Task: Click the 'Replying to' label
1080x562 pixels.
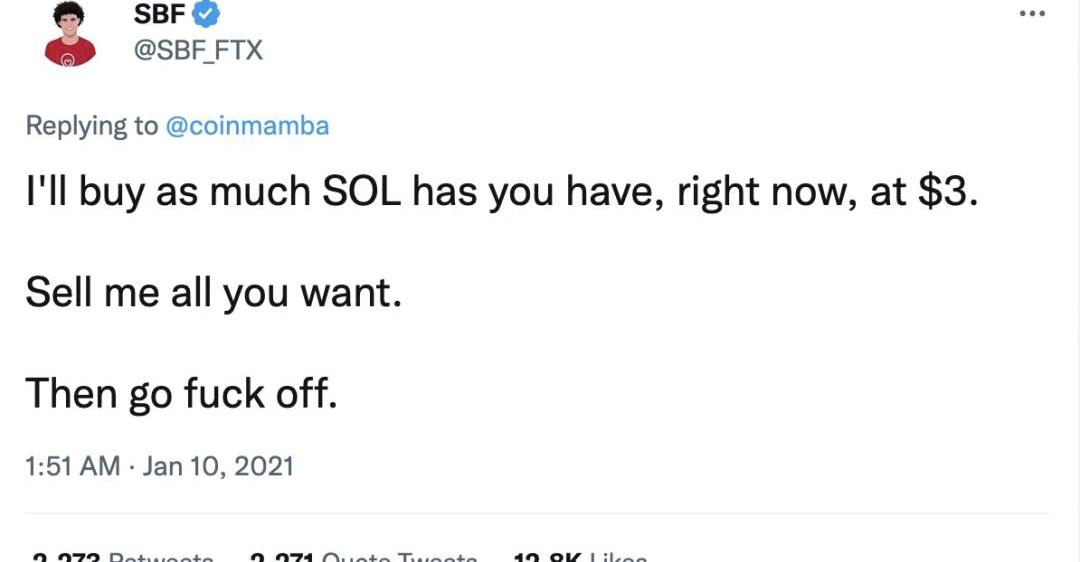Action: [91, 126]
